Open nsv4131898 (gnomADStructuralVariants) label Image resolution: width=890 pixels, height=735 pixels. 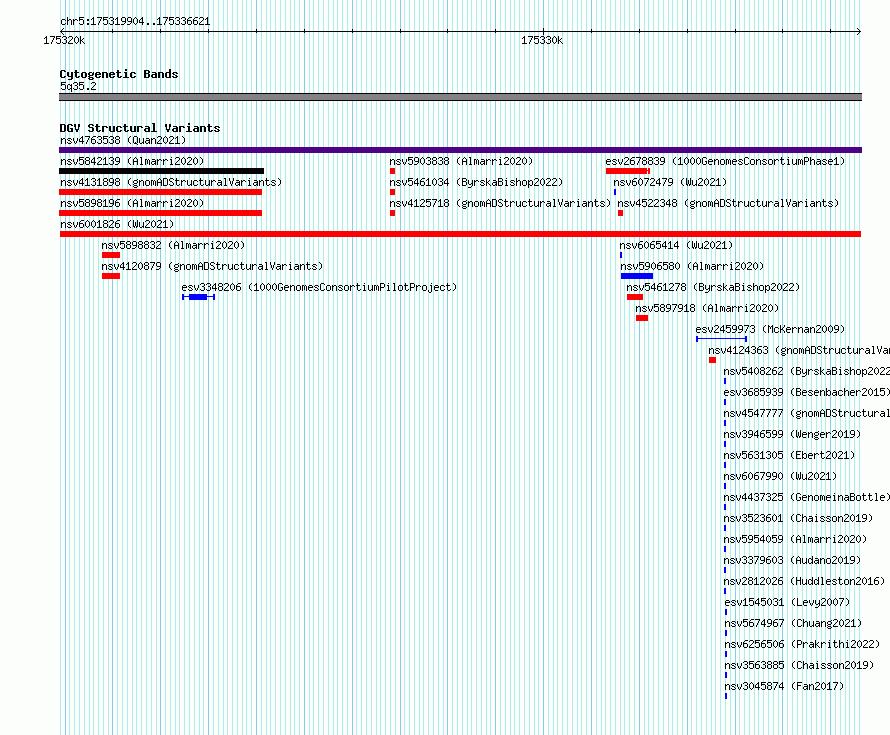171,182
